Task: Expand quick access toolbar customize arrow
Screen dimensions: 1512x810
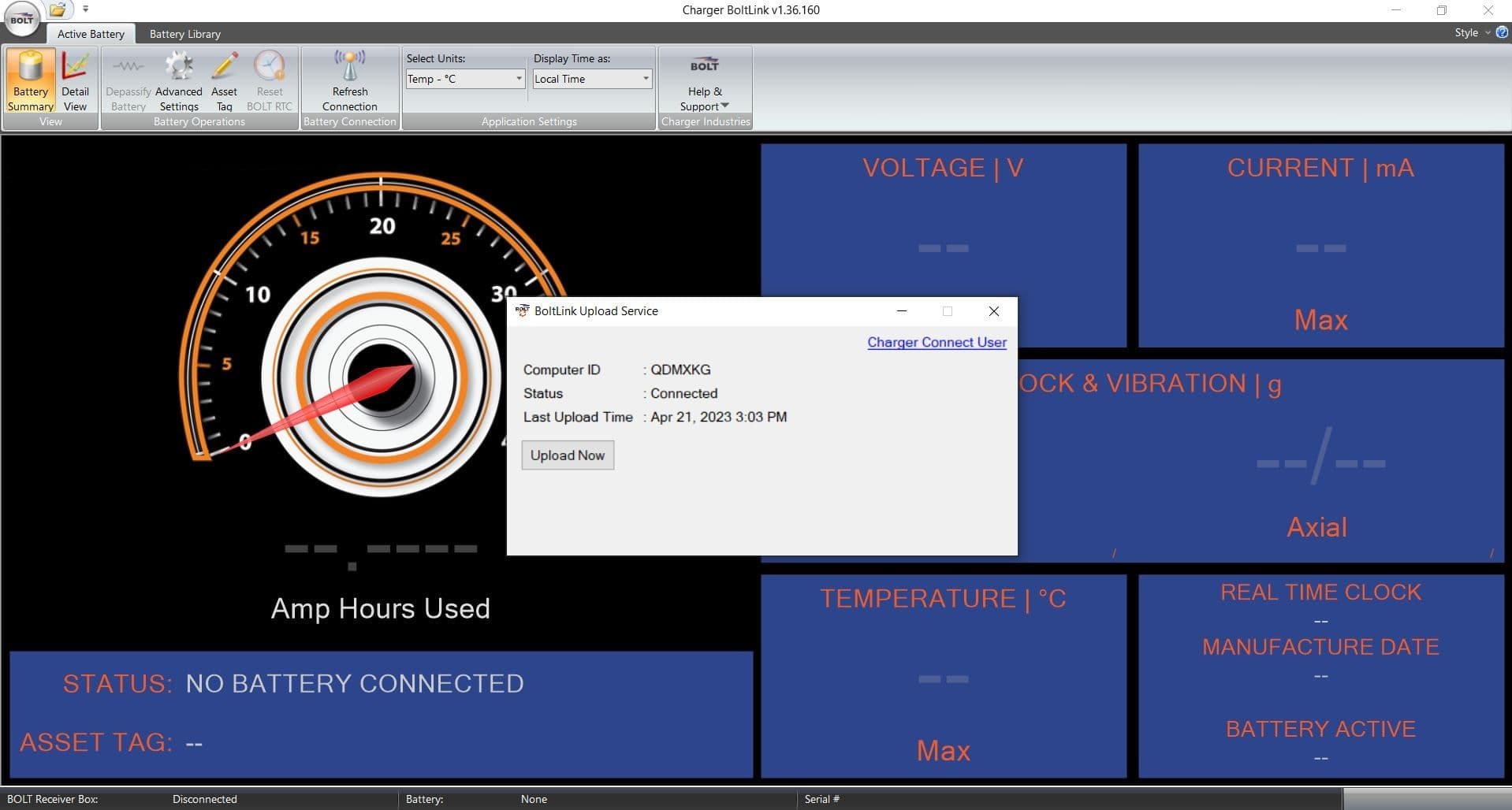Action: click(85, 10)
